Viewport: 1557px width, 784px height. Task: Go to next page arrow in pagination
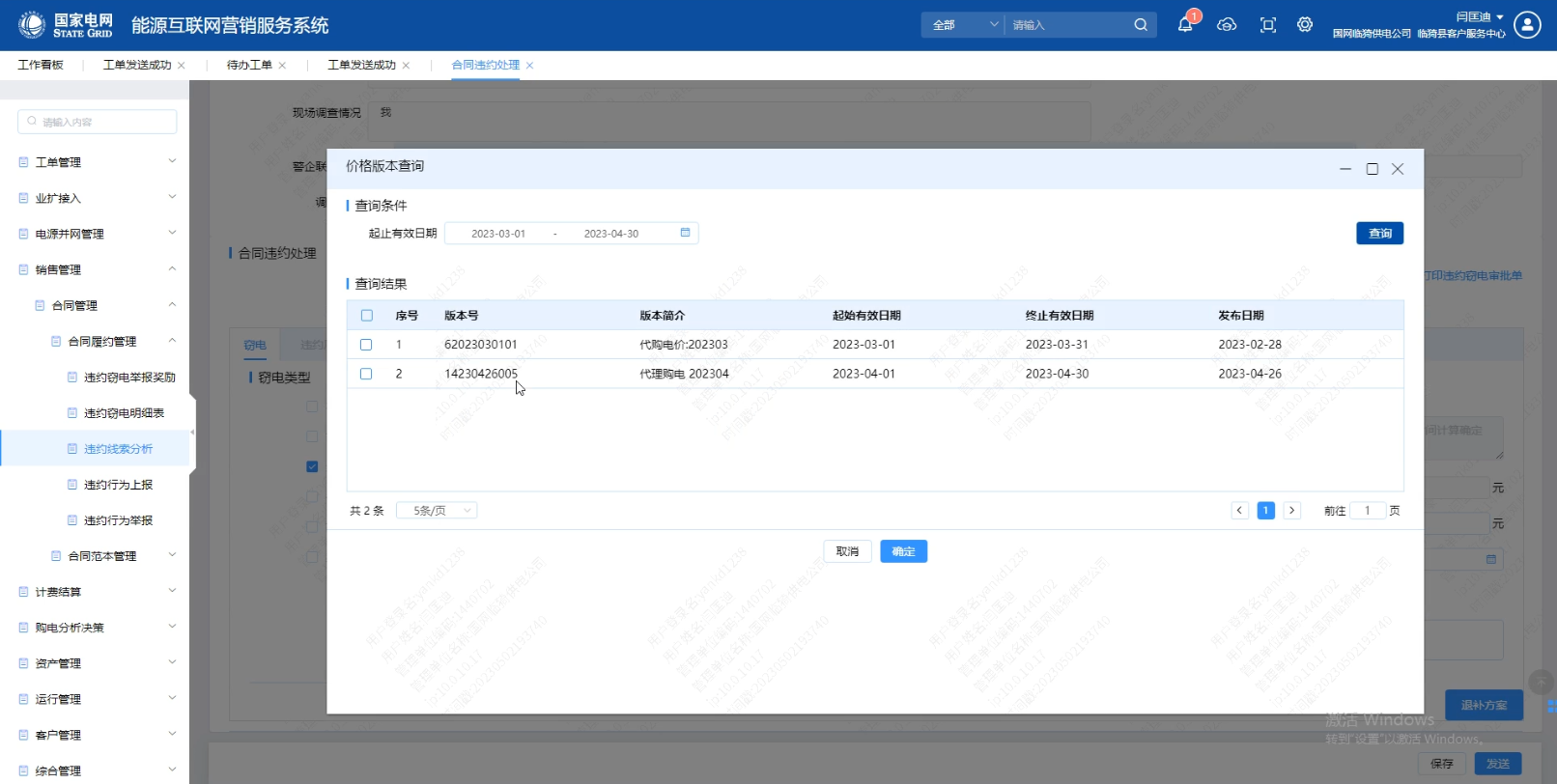pos(1291,511)
